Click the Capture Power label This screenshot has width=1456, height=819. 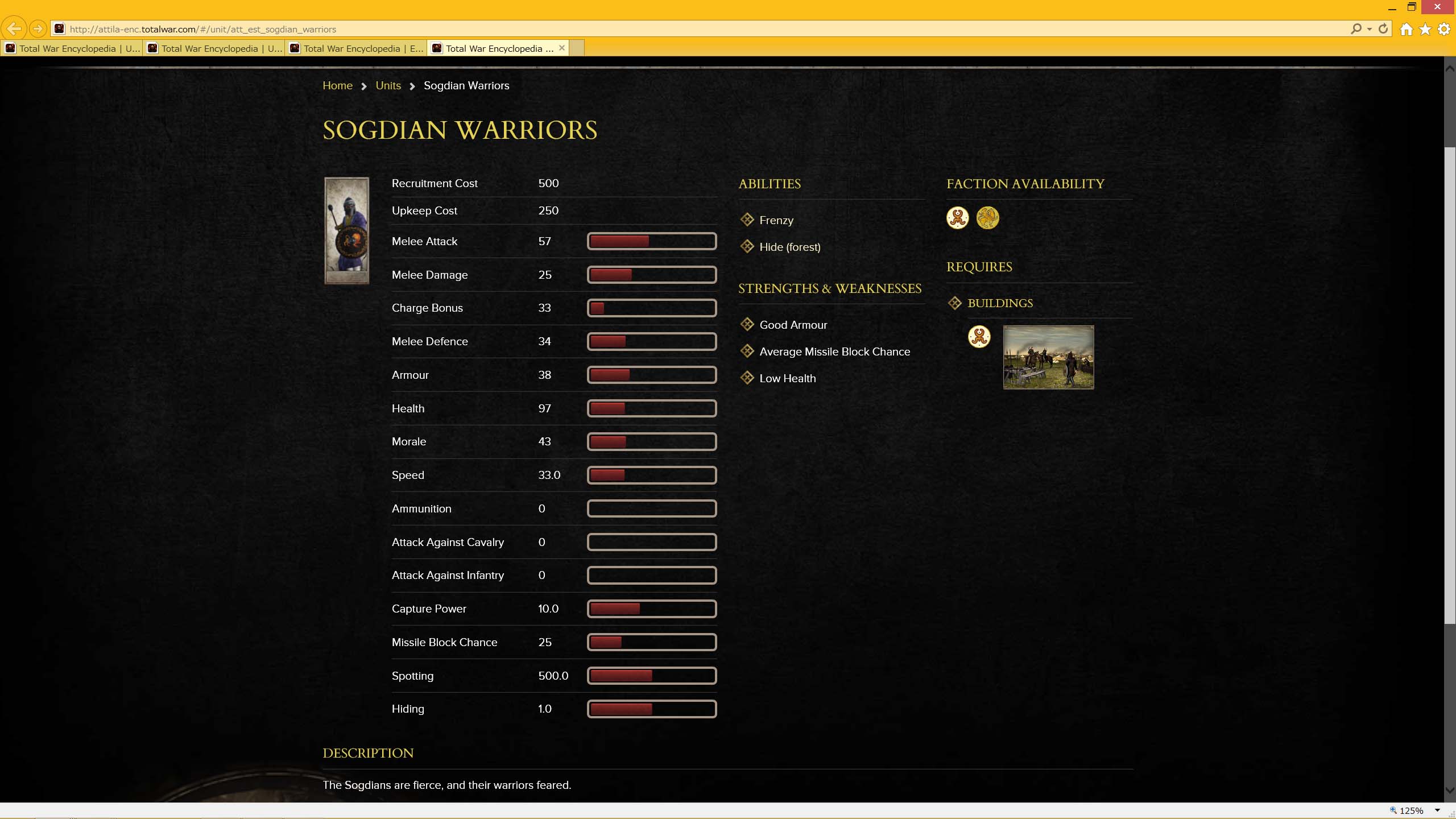429,609
